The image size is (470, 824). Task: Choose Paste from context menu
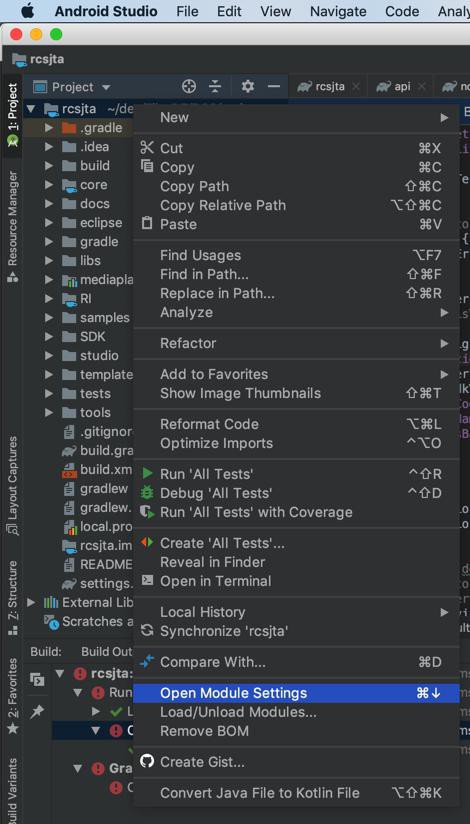point(296,224)
